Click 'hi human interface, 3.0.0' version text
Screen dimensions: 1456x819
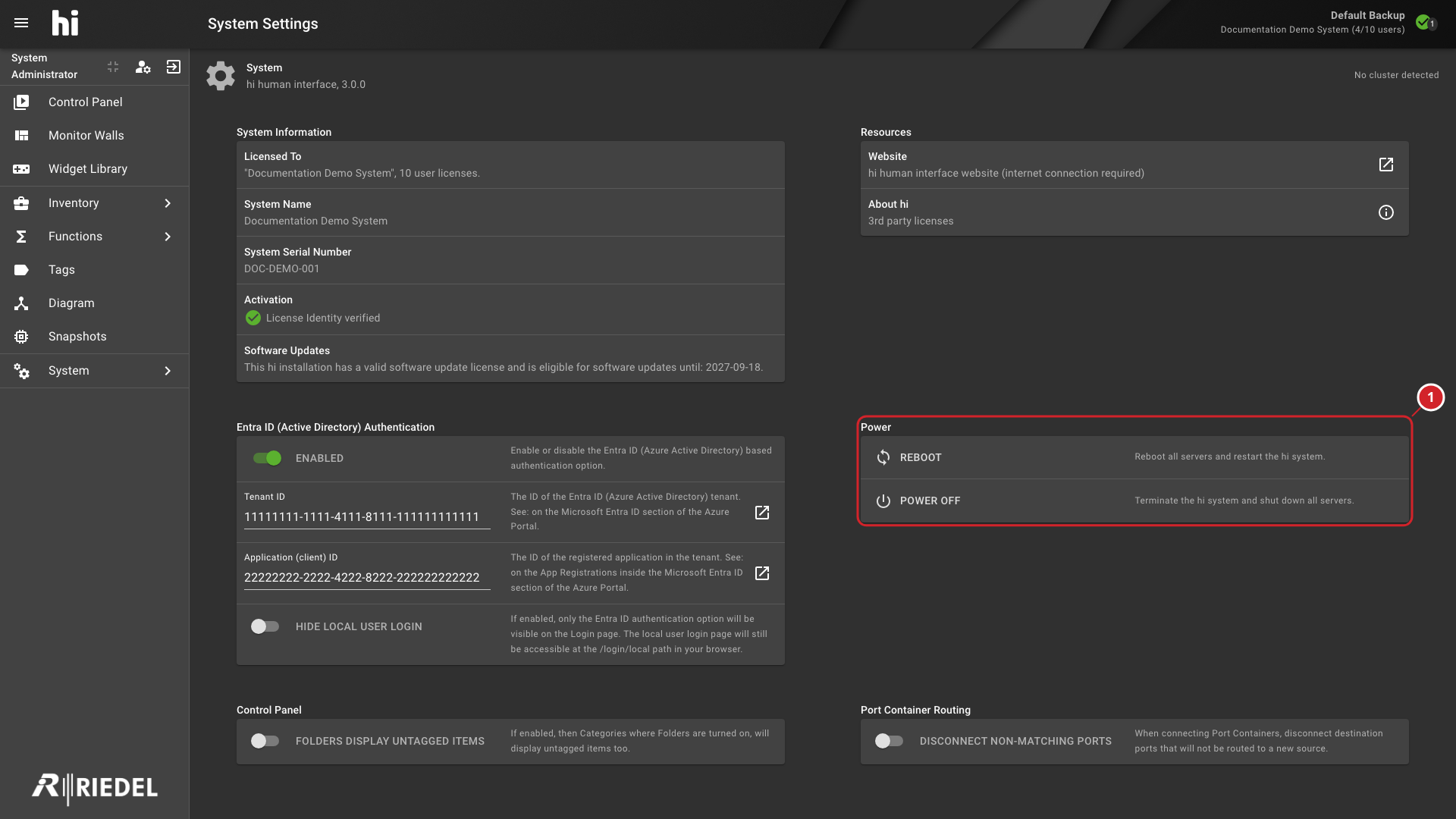(306, 84)
